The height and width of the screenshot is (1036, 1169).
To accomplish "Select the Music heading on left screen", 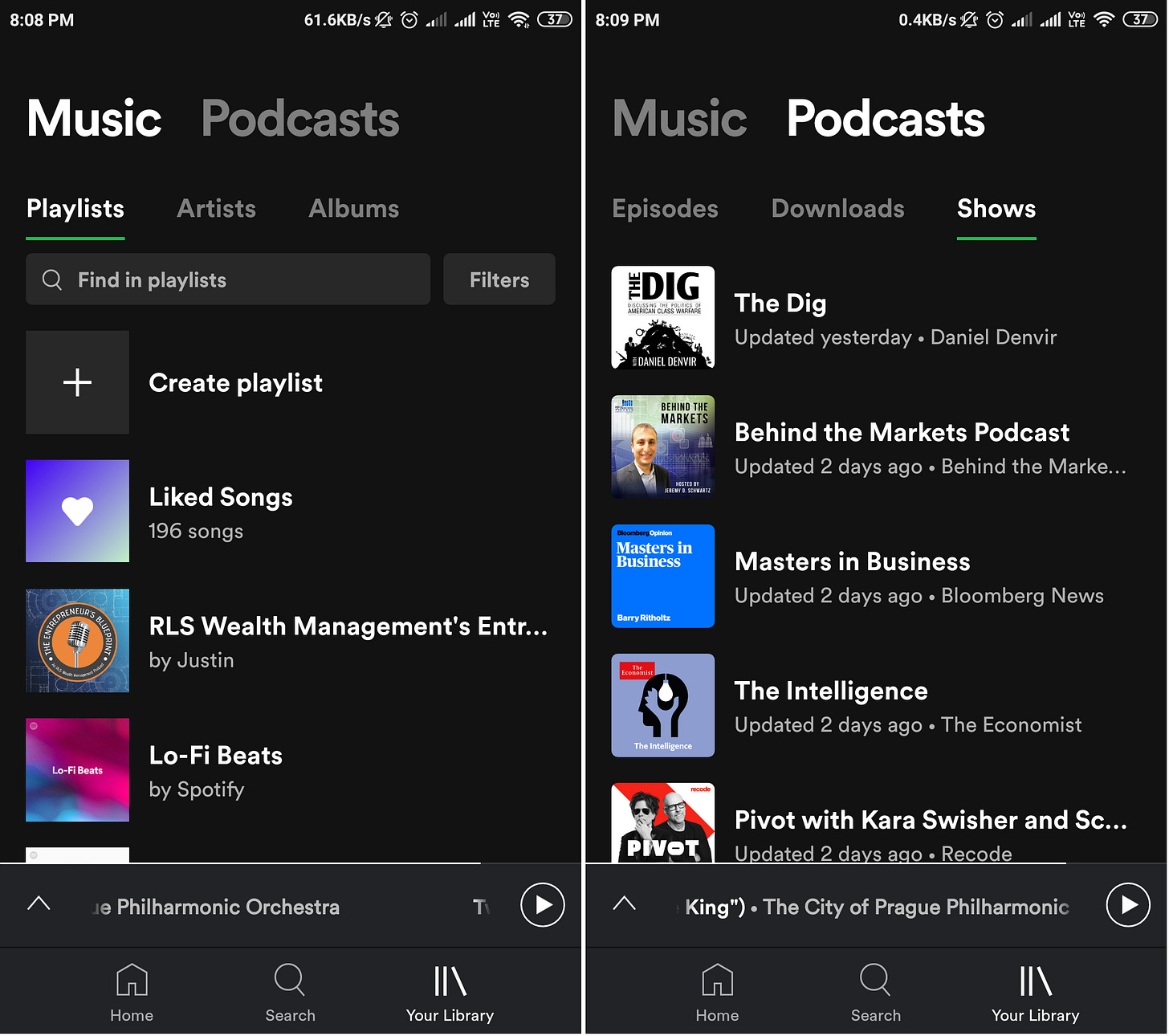I will (x=94, y=119).
